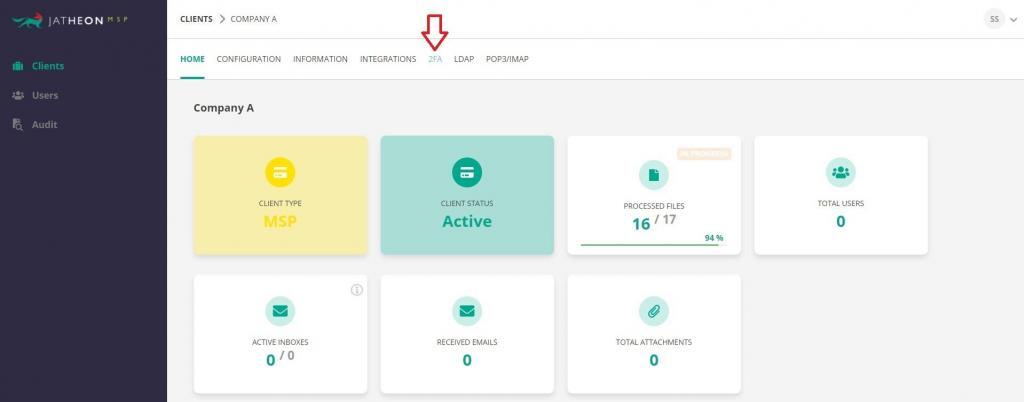1024x402 pixels.
Task: Click the Jatheon MSP logo
Action: [71, 20]
